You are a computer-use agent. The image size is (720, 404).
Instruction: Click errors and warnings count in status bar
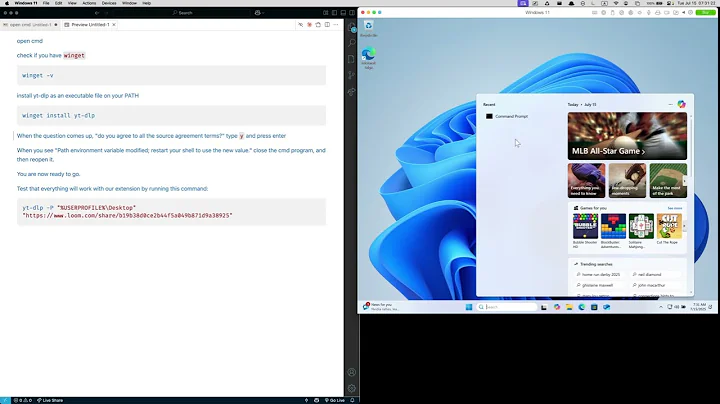pyautogui.click(x=22, y=400)
